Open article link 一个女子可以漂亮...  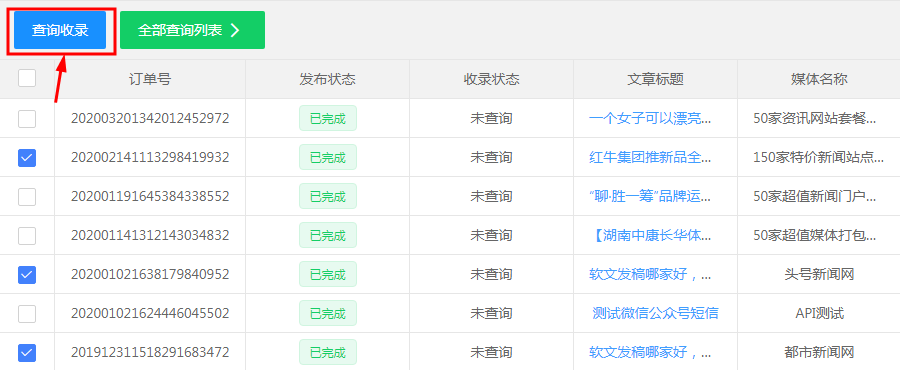coord(650,119)
